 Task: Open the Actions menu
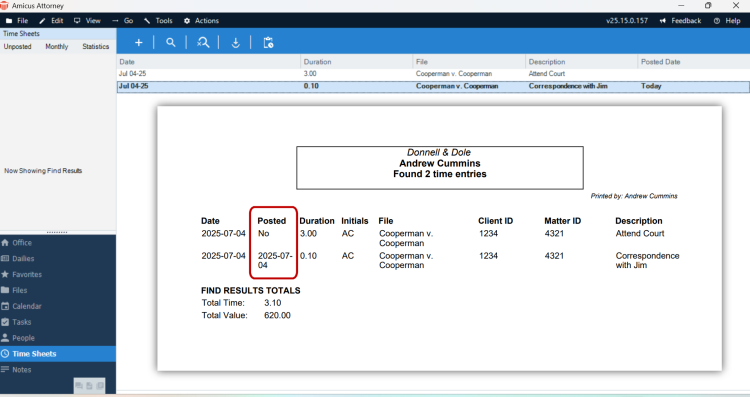tap(201, 21)
